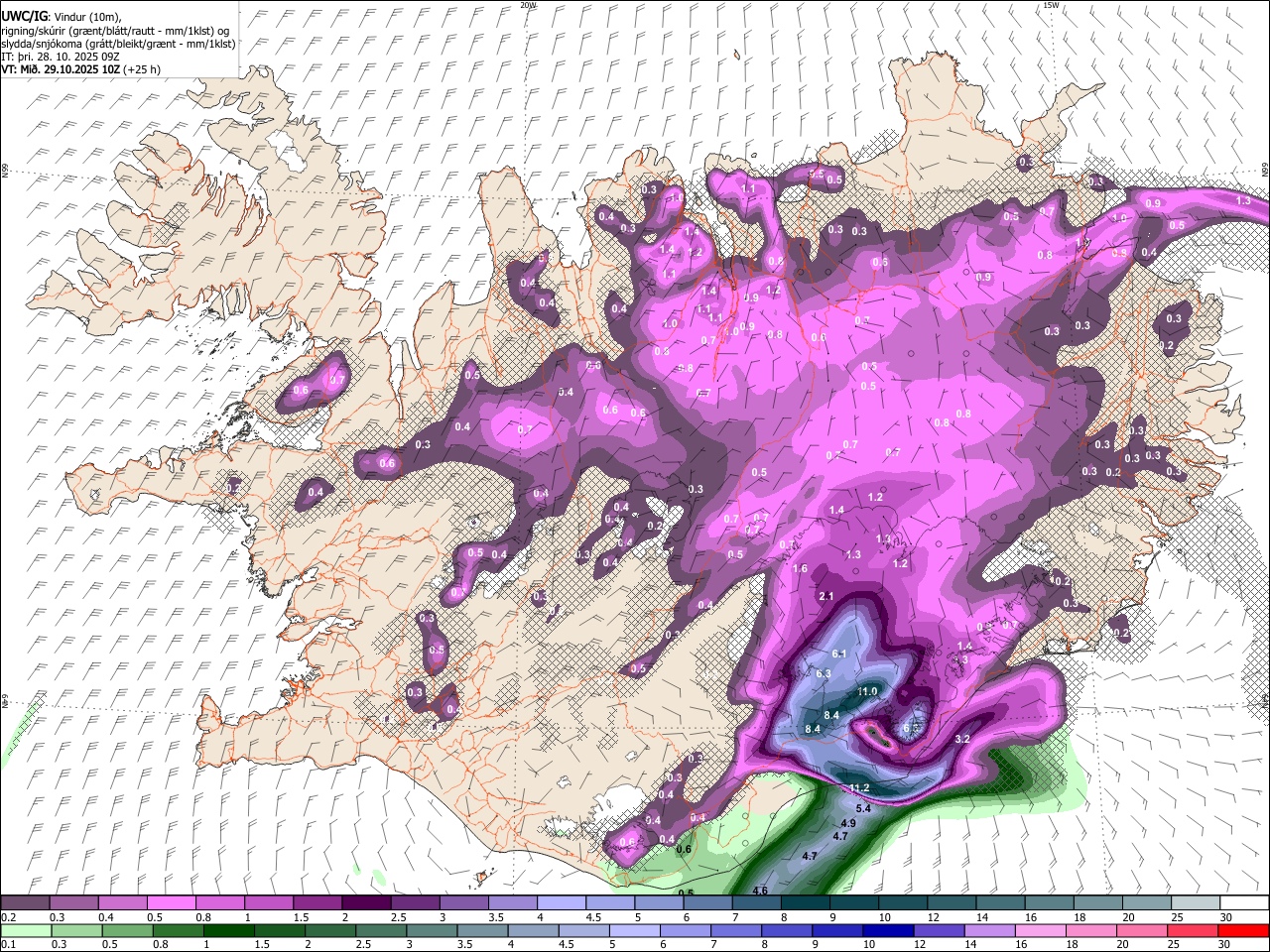Screen dimensions: 1270x952
Task: Click the black '5.4' rain value
Action: pyautogui.click(x=863, y=809)
